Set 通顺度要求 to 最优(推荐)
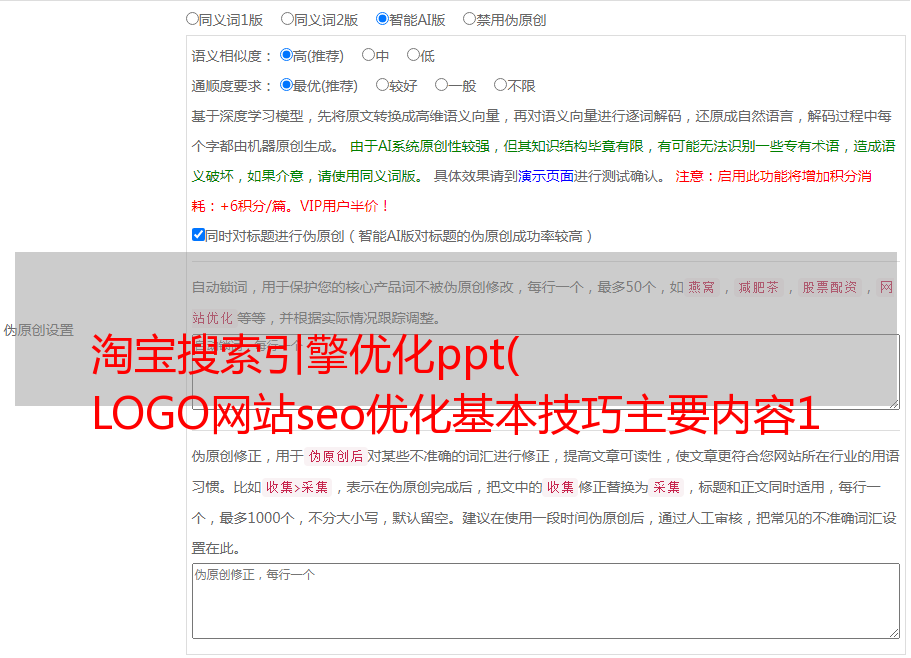The height and width of the screenshot is (658, 911). tap(286, 85)
